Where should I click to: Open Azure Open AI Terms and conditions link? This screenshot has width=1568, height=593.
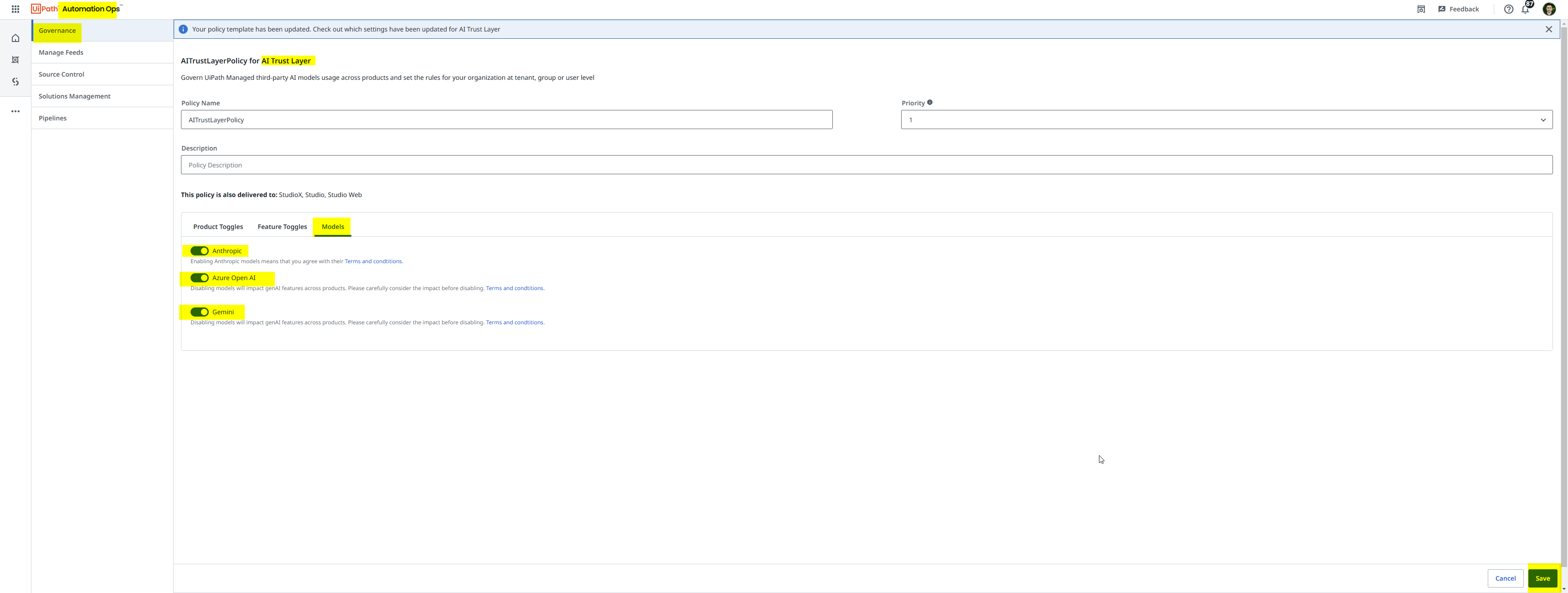coord(514,288)
